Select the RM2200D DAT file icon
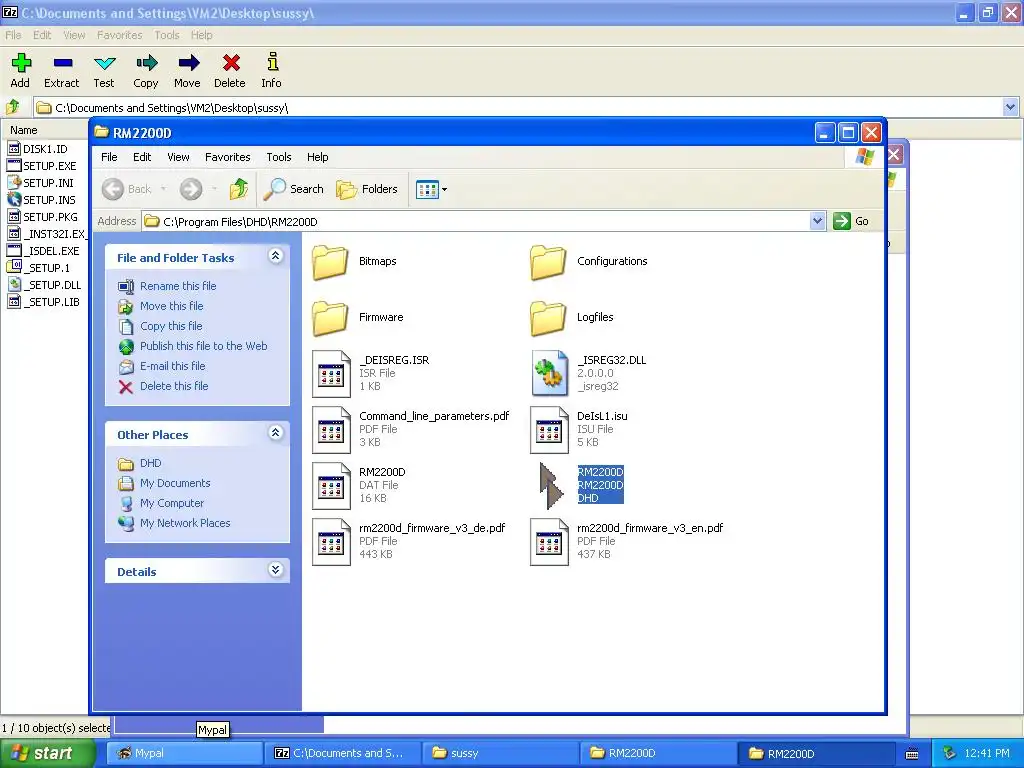 tap(331, 486)
